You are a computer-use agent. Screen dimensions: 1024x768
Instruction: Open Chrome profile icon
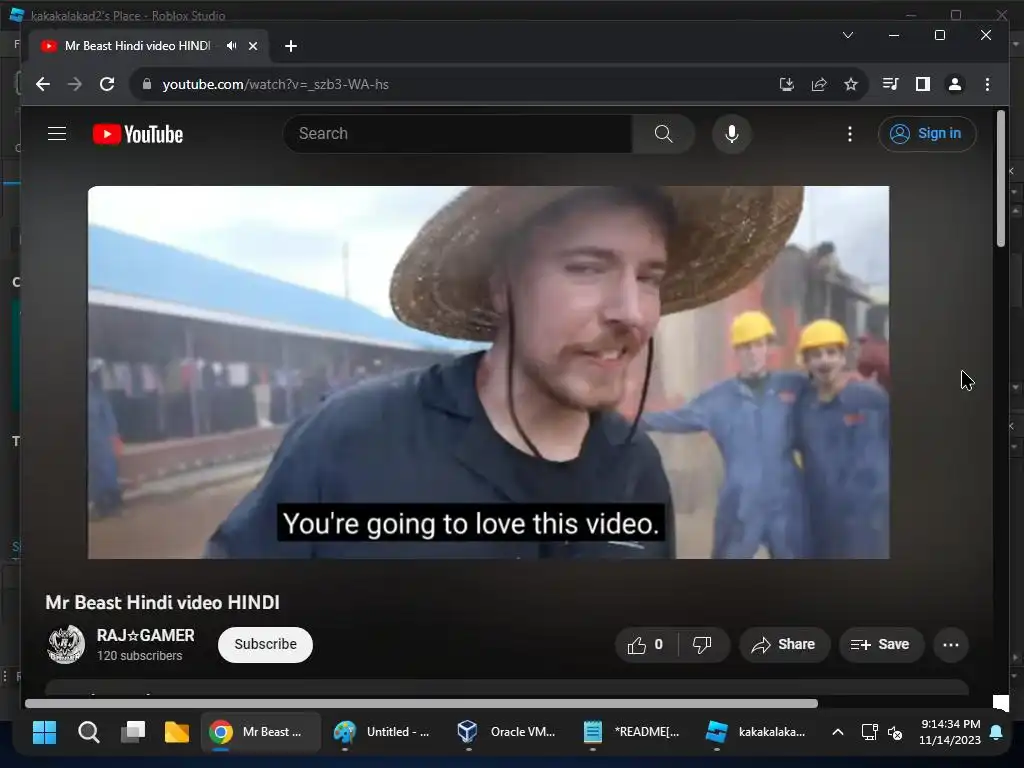[955, 84]
